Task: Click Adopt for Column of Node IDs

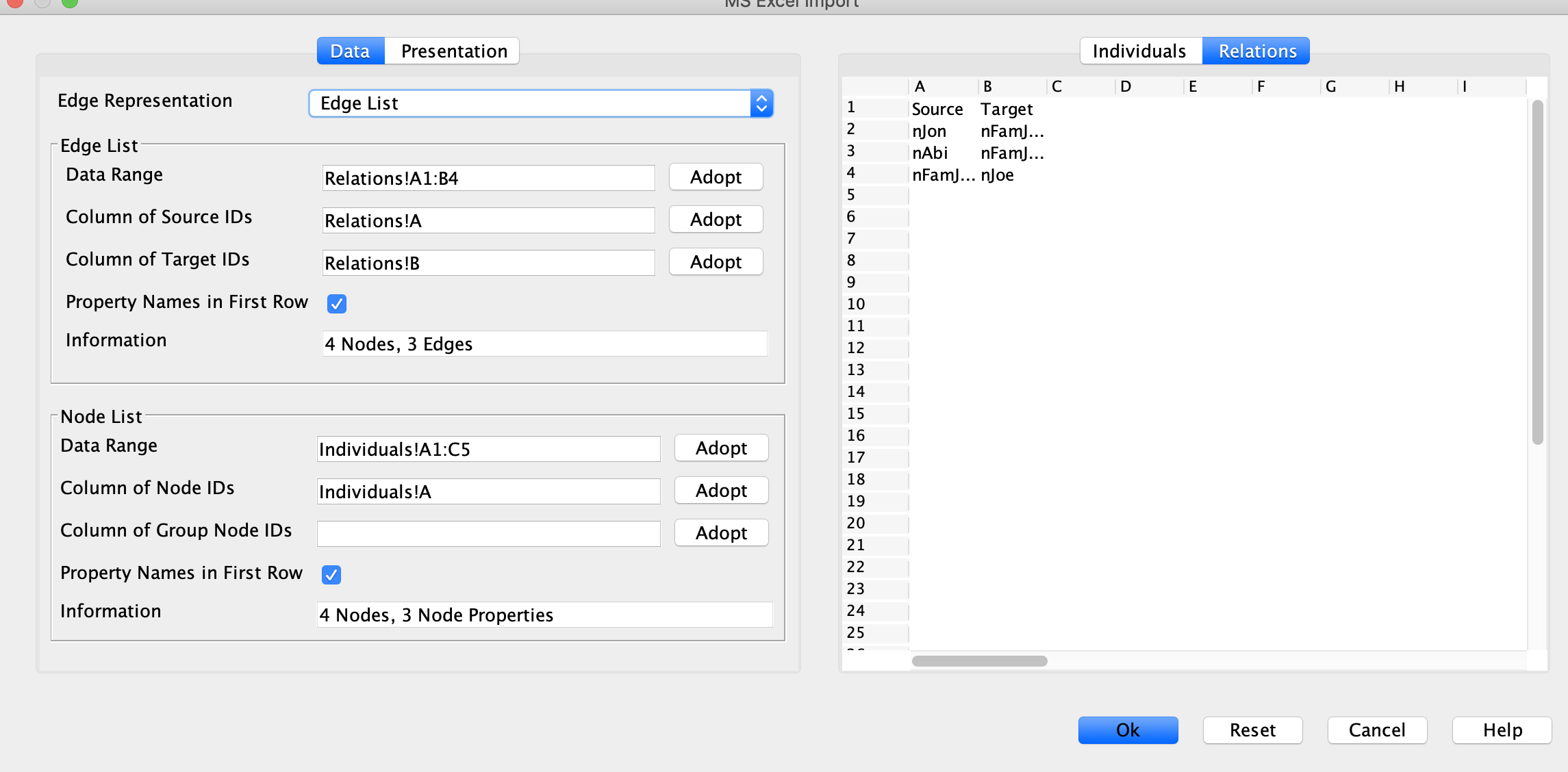Action: point(721,491)
